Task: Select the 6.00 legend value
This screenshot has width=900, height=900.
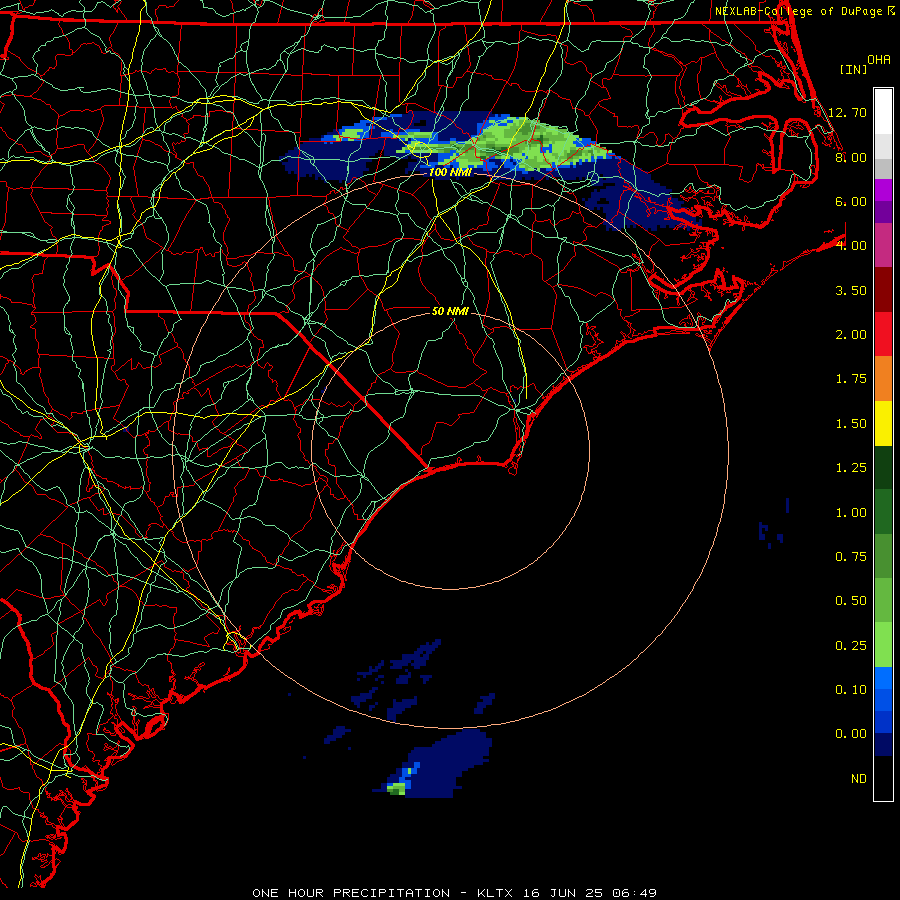Action: pos(851,201)
